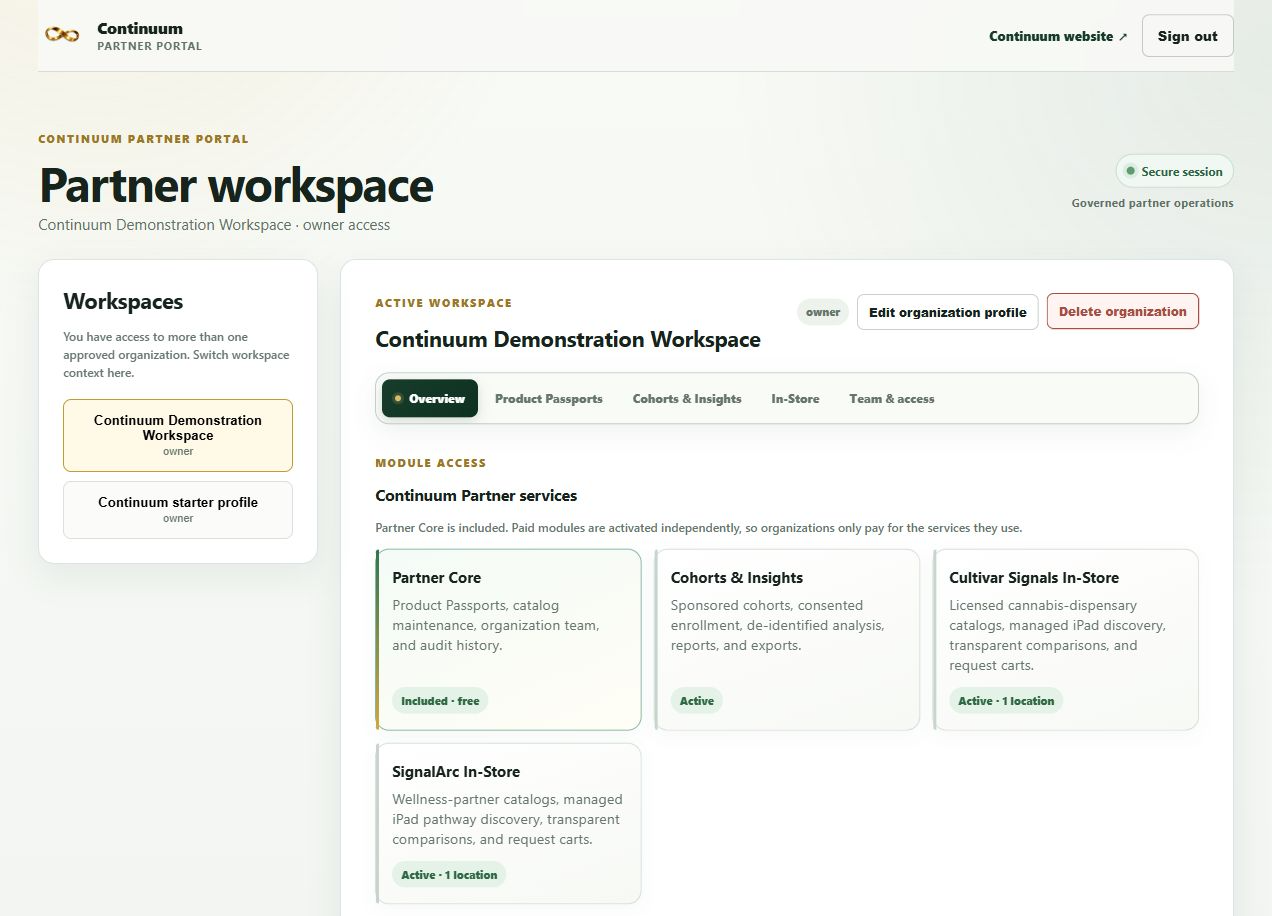This screenshot has height=916, width=1272.
Task: Click 'Continuum Partner services' heading
Action: [x=476, y=495]
